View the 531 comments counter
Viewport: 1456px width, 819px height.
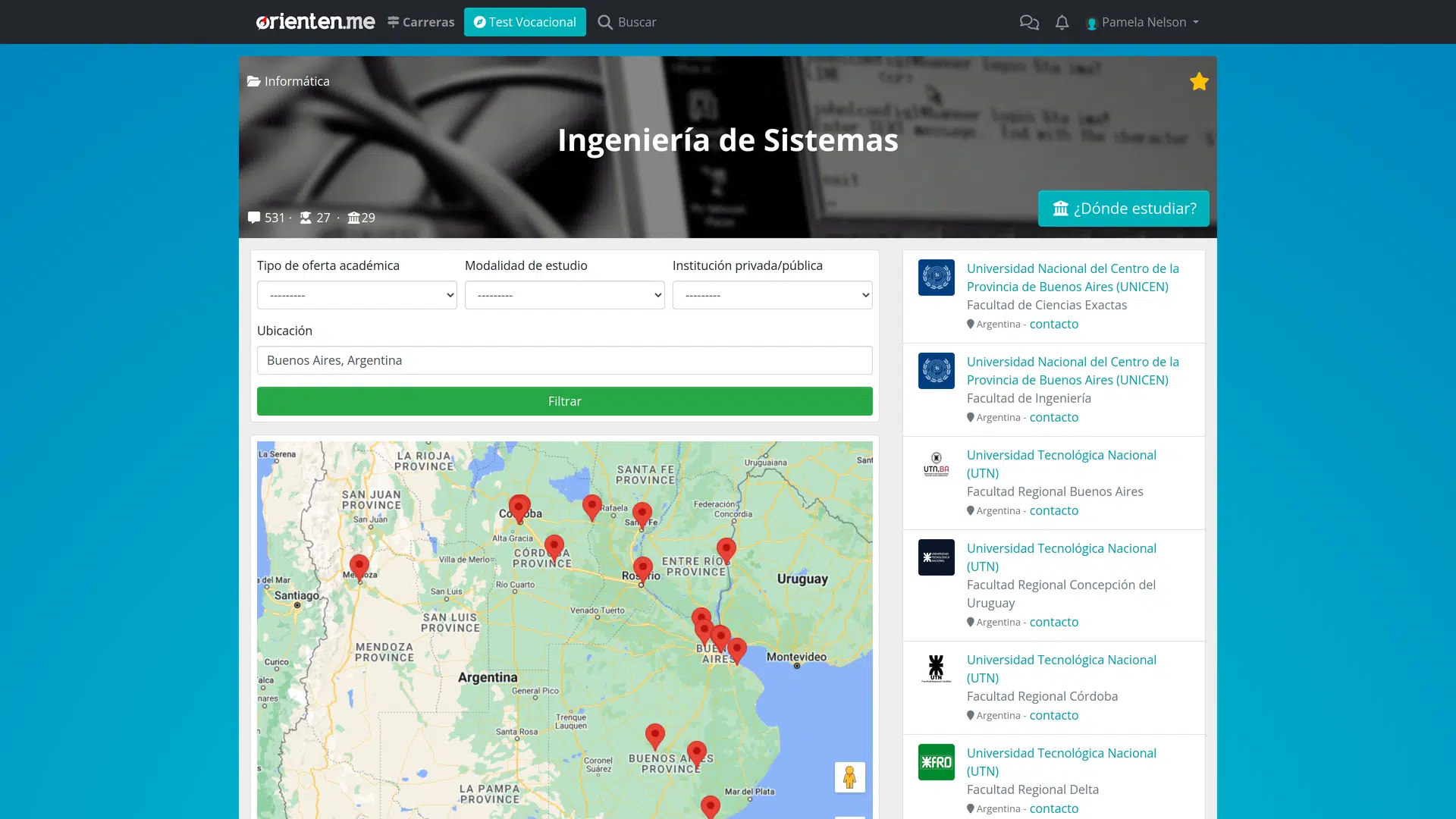(x=266, y=218)
